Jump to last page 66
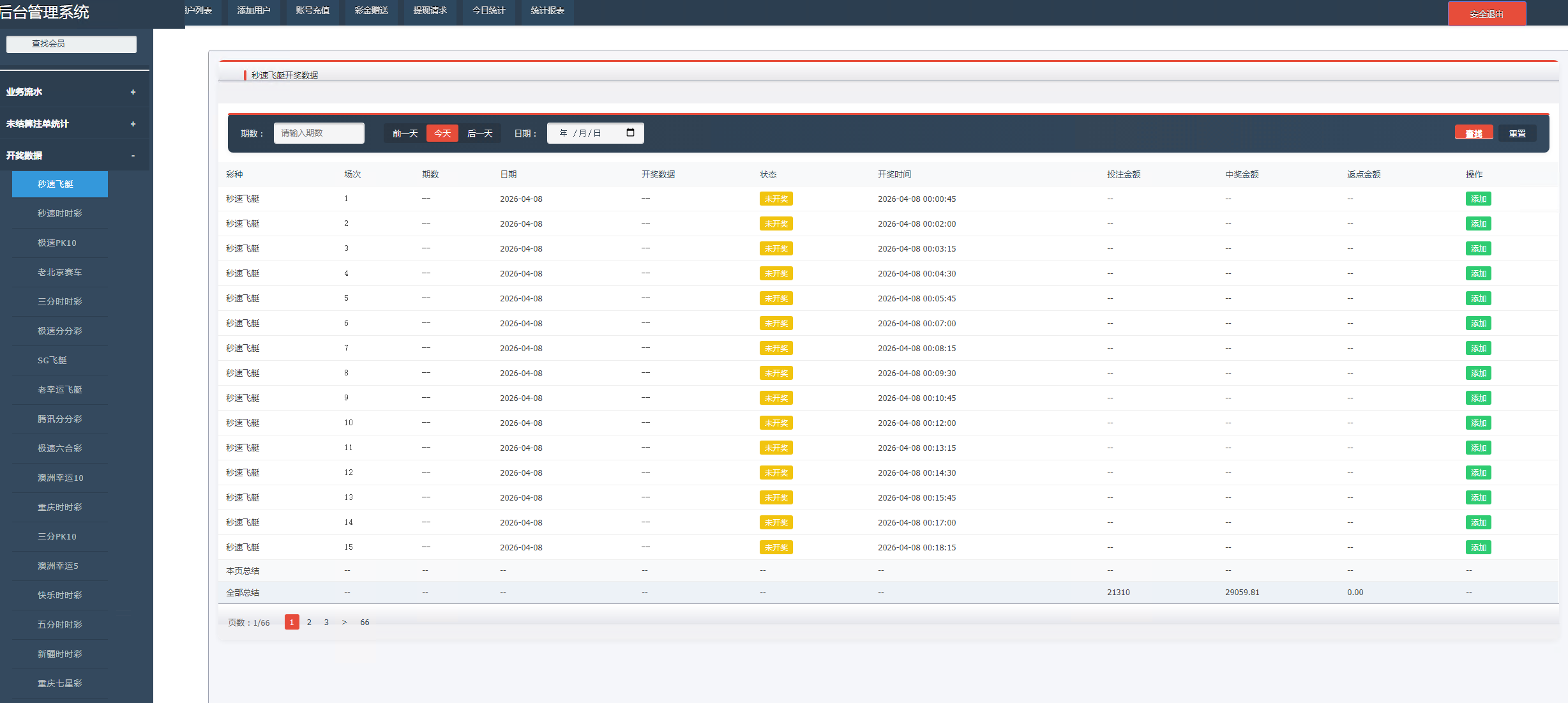 tap(365, 622)
